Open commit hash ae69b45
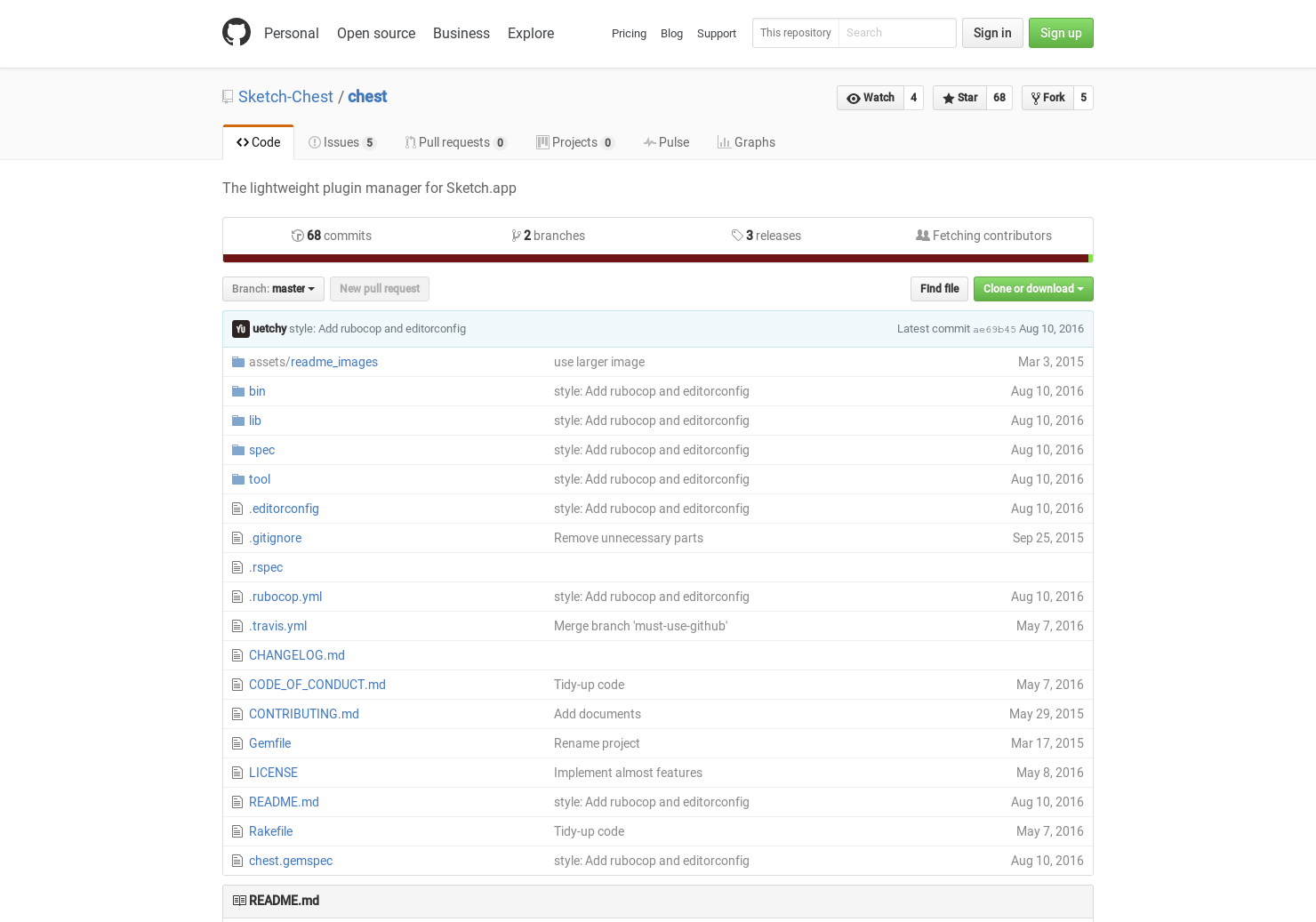Screen dimensions: 1316x922 994,330
